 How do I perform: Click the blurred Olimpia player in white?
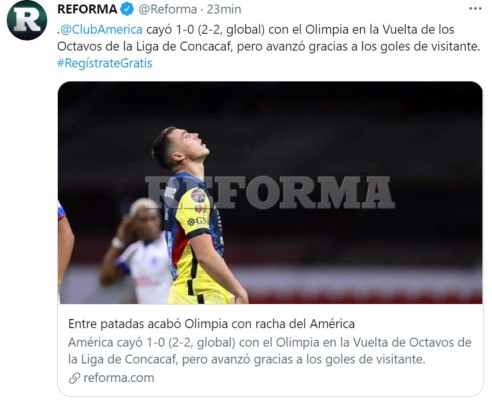pyautogui.click(x=138, y=252)
